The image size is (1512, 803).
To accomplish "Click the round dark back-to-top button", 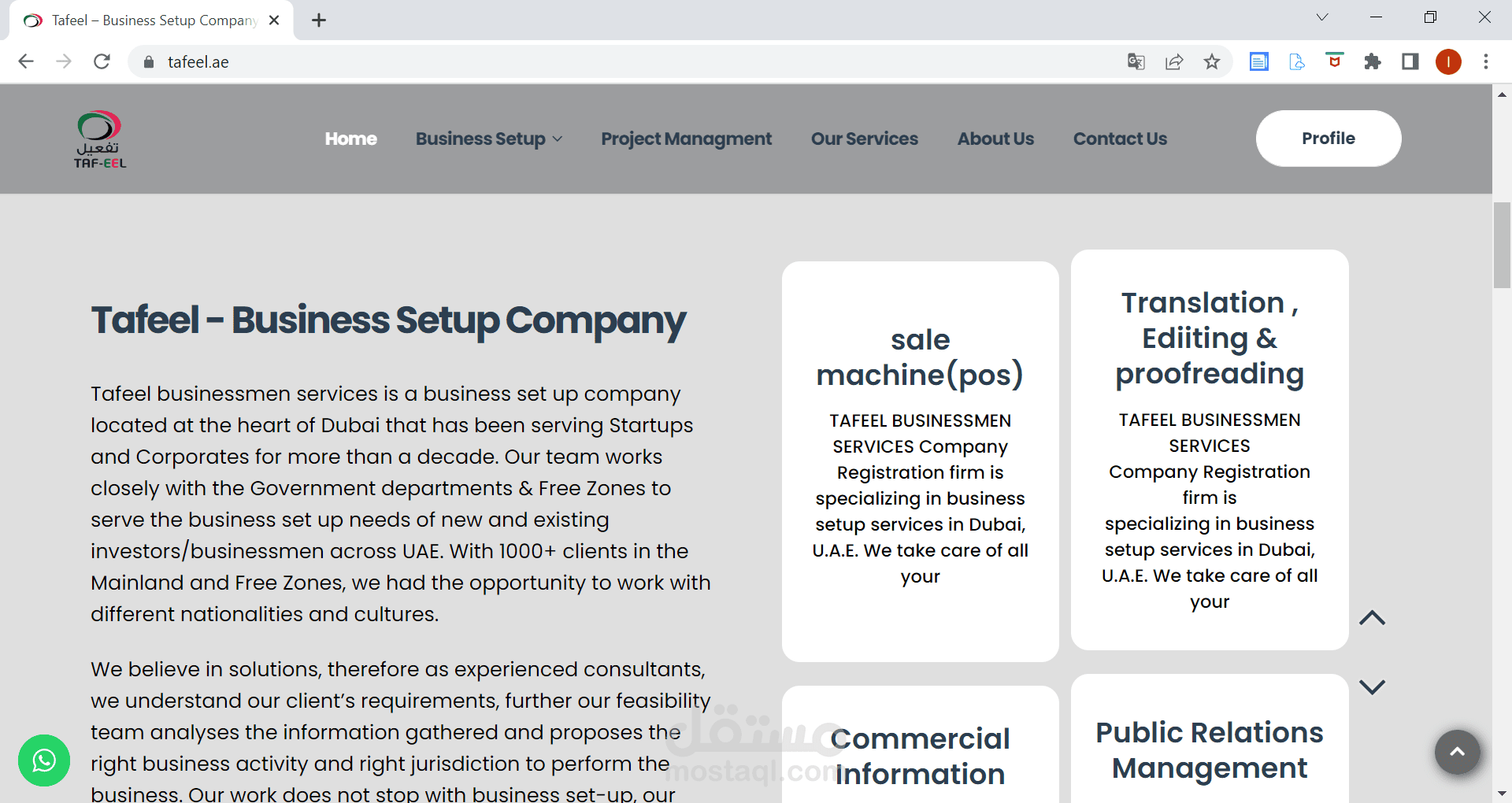I will (1458, 752).
